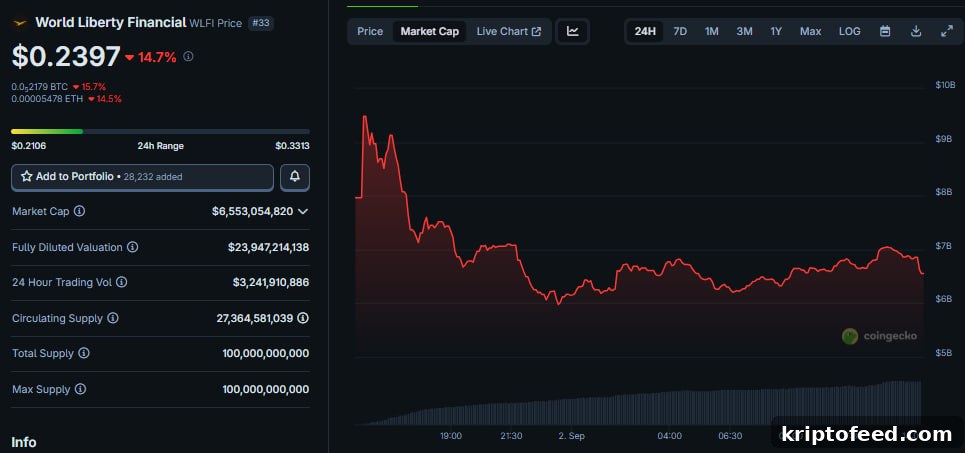Click the $0.2106 range low value
The height and width of the screenshot is (453, 965).
[29, 146]
